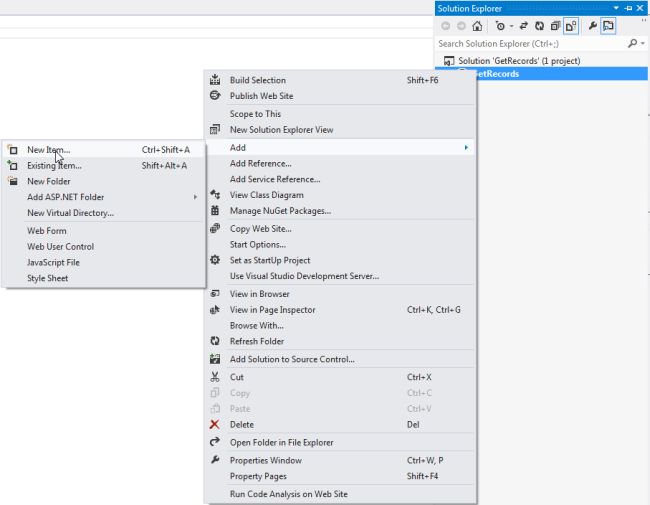Choose Add Service Reference...

tap(340, 179)
